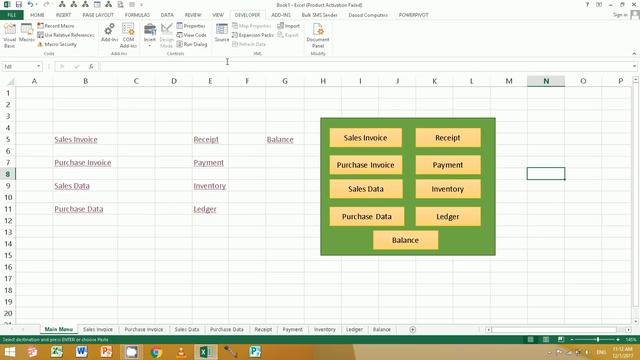Image resolution: width=640 pixels, height=360 pixels.
Task: Click the orange Payment button
Action: click(448, 165)
